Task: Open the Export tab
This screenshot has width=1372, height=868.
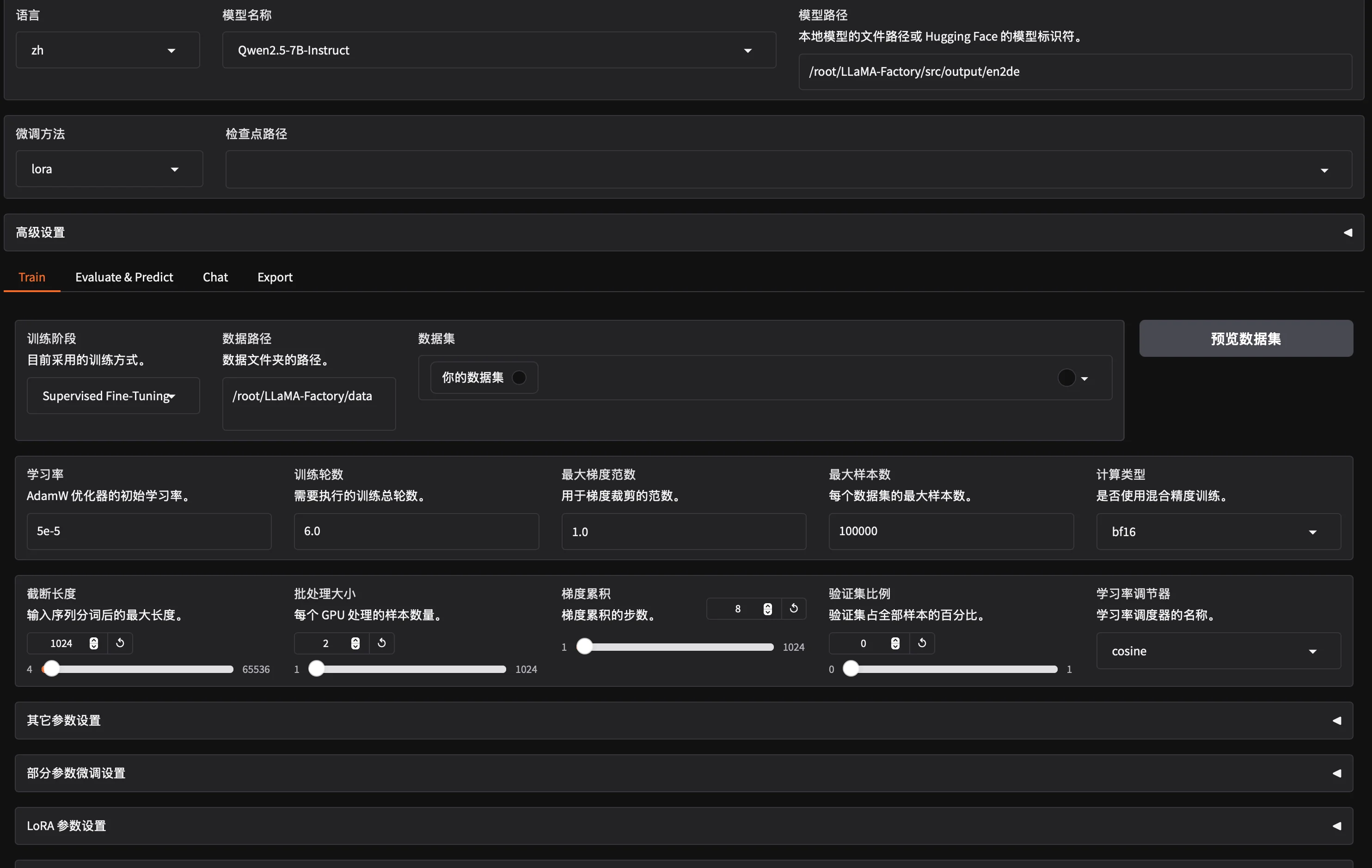Action: point(275,277)
